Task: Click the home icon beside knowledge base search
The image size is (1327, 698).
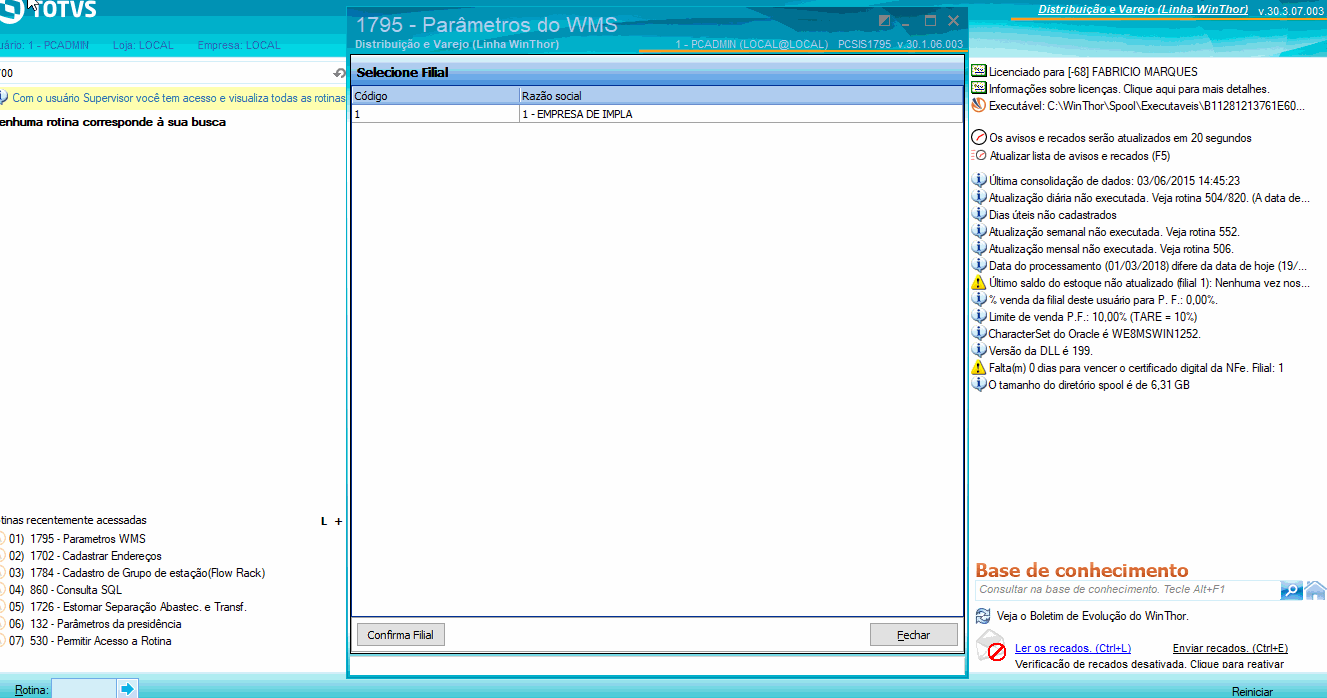Action: pyautogui.click(x=1316, y=590)
